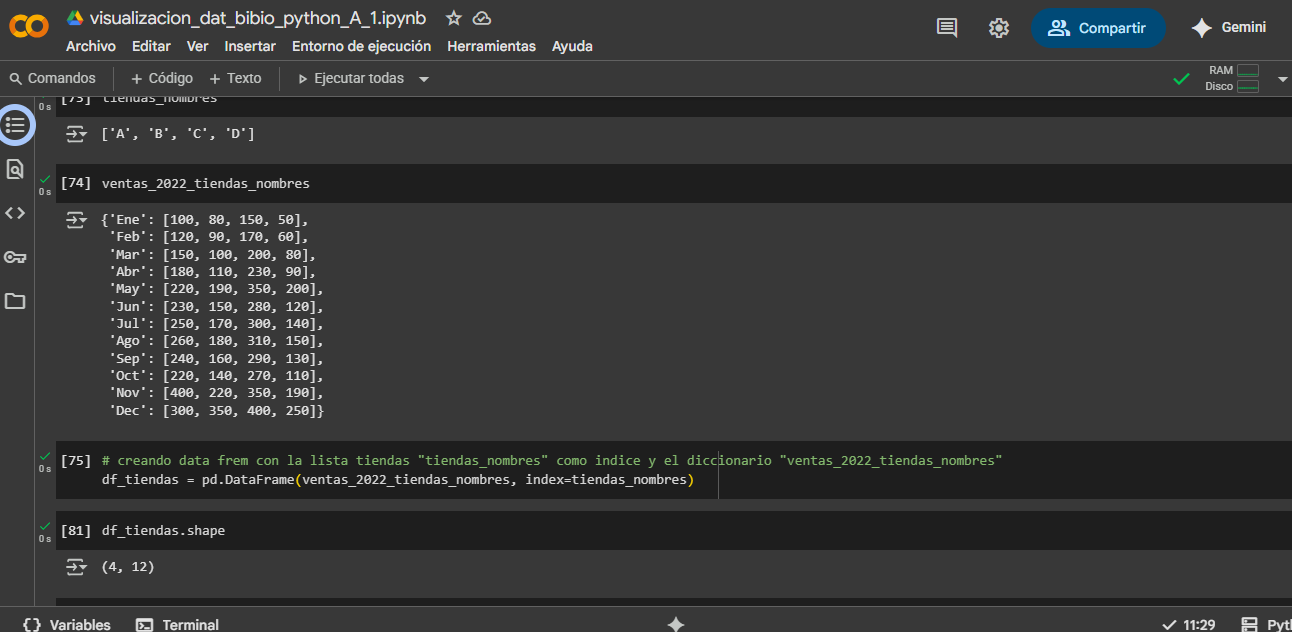Click the status checkmark beside 11:29
This screenshot has height=632, width=1292.
click(x=1170, y=624)
